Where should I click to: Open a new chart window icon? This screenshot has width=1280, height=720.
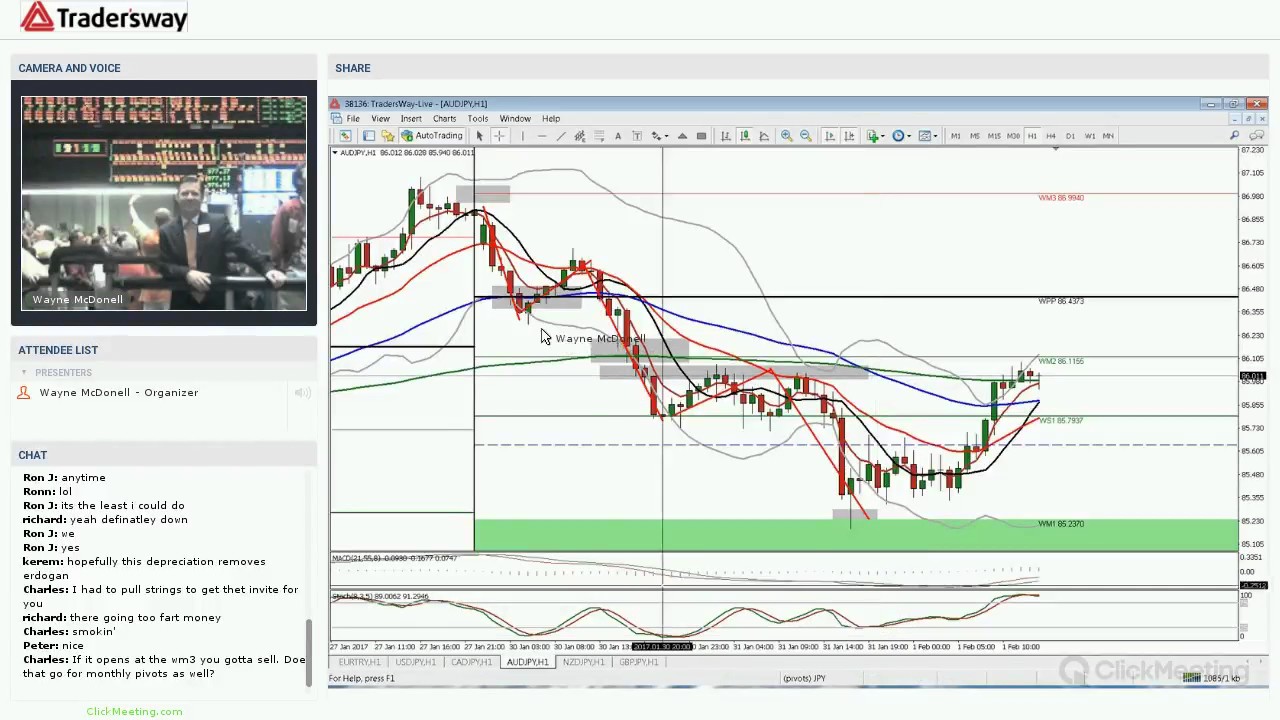(344, 136)
